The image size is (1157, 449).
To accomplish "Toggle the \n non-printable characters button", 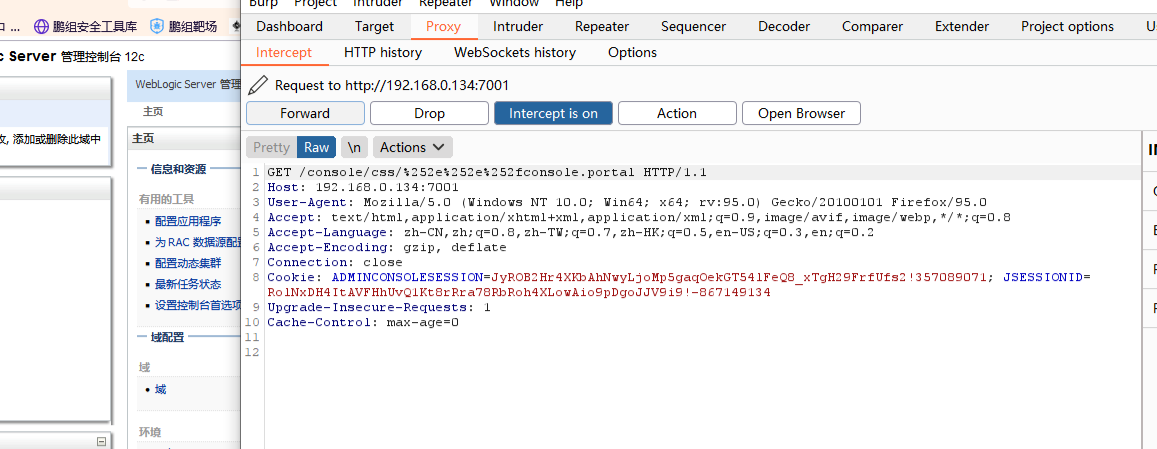I will click(x=354, y=147).
